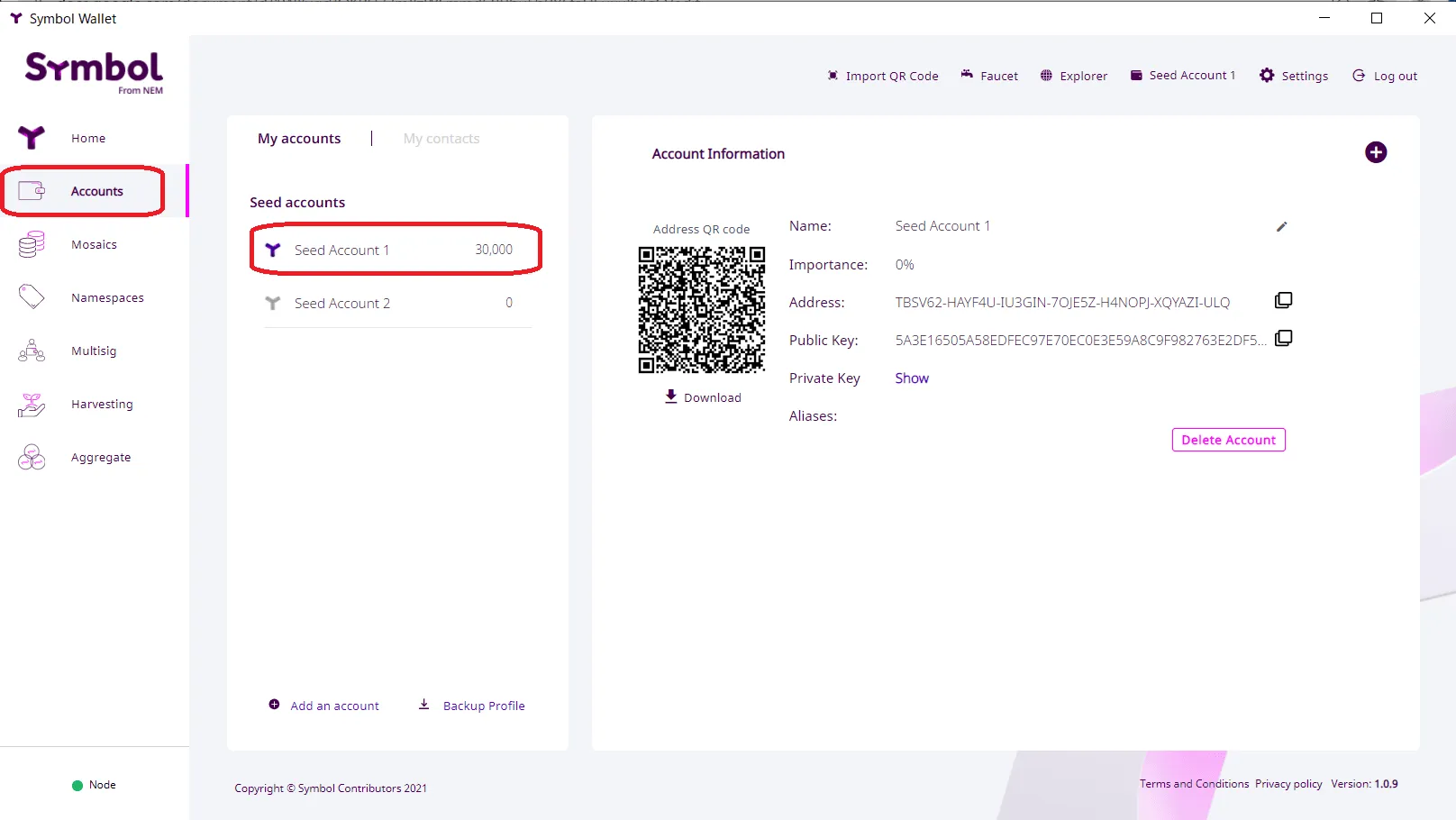
Task: Switch to the My contacts tab
Action: 441,138
